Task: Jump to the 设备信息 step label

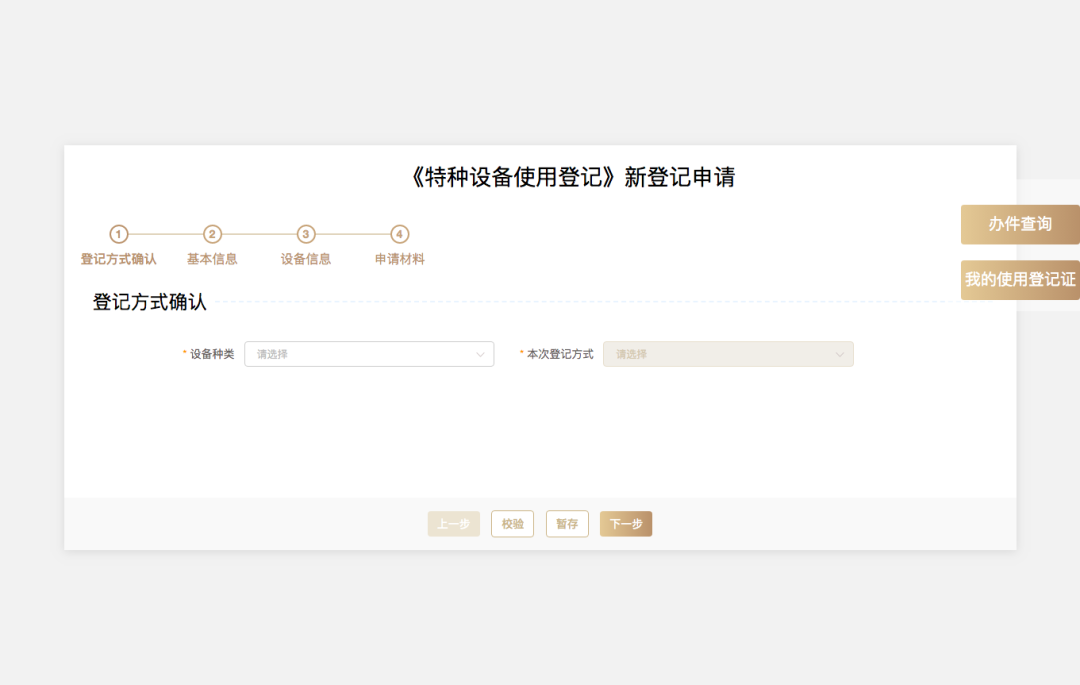Action: pos(306,259)
